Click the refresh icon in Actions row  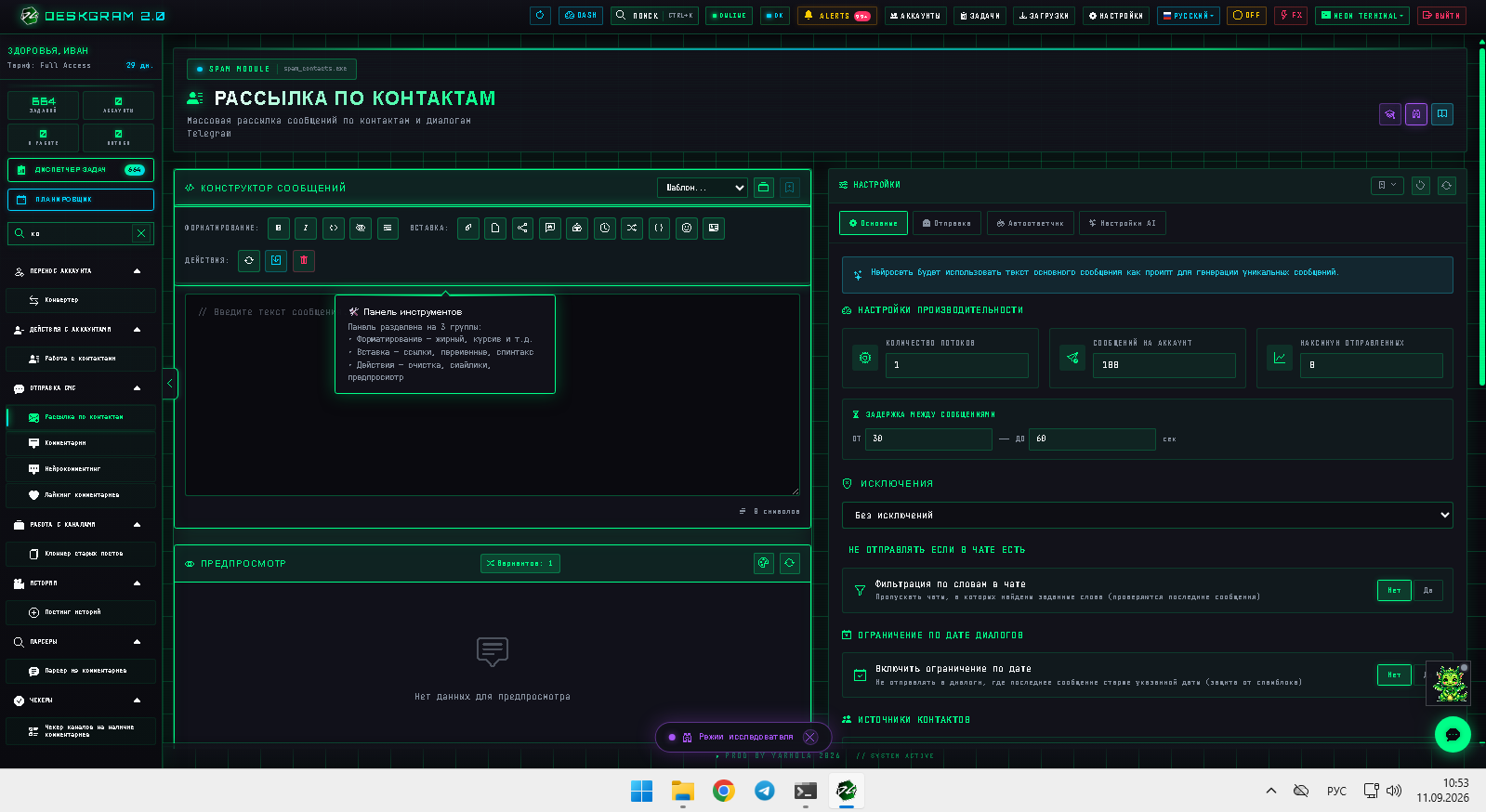[249, 260]
